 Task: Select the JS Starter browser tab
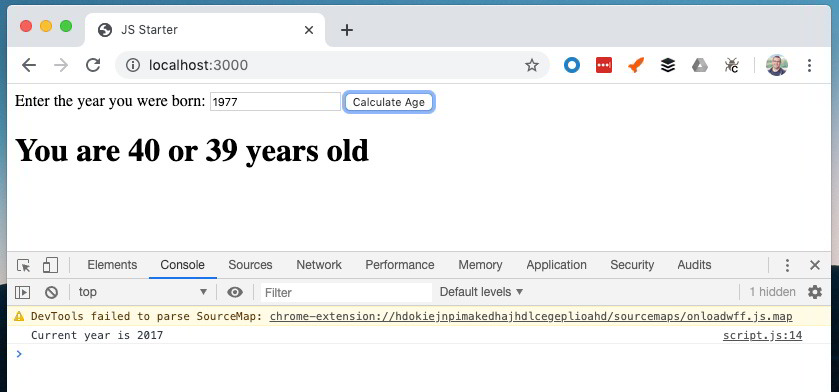pos(205,30)
